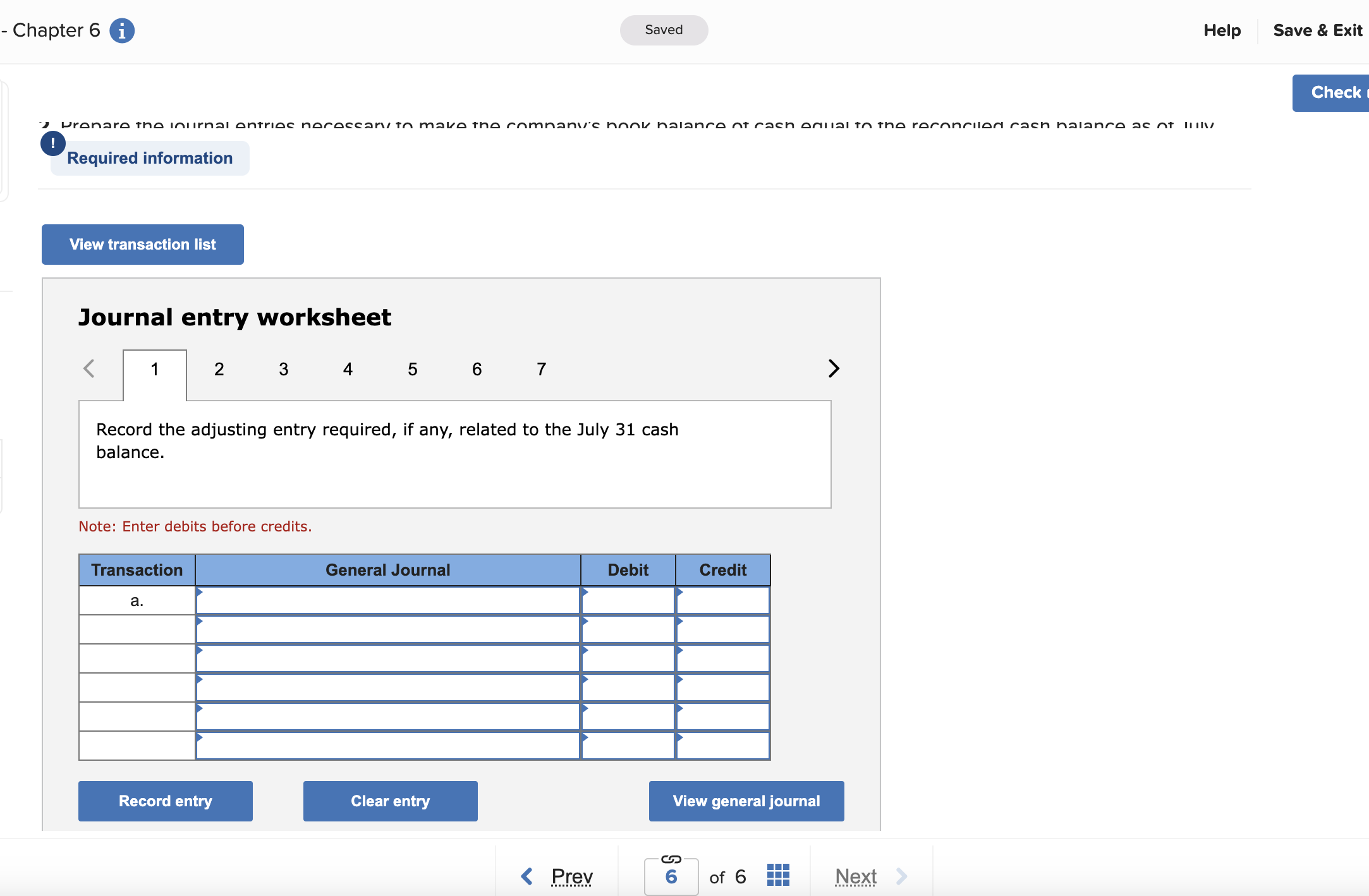This screenshot has width=1369, height=896.
Task: Click the back arrow beside Prev
Action: pos(526,876)
